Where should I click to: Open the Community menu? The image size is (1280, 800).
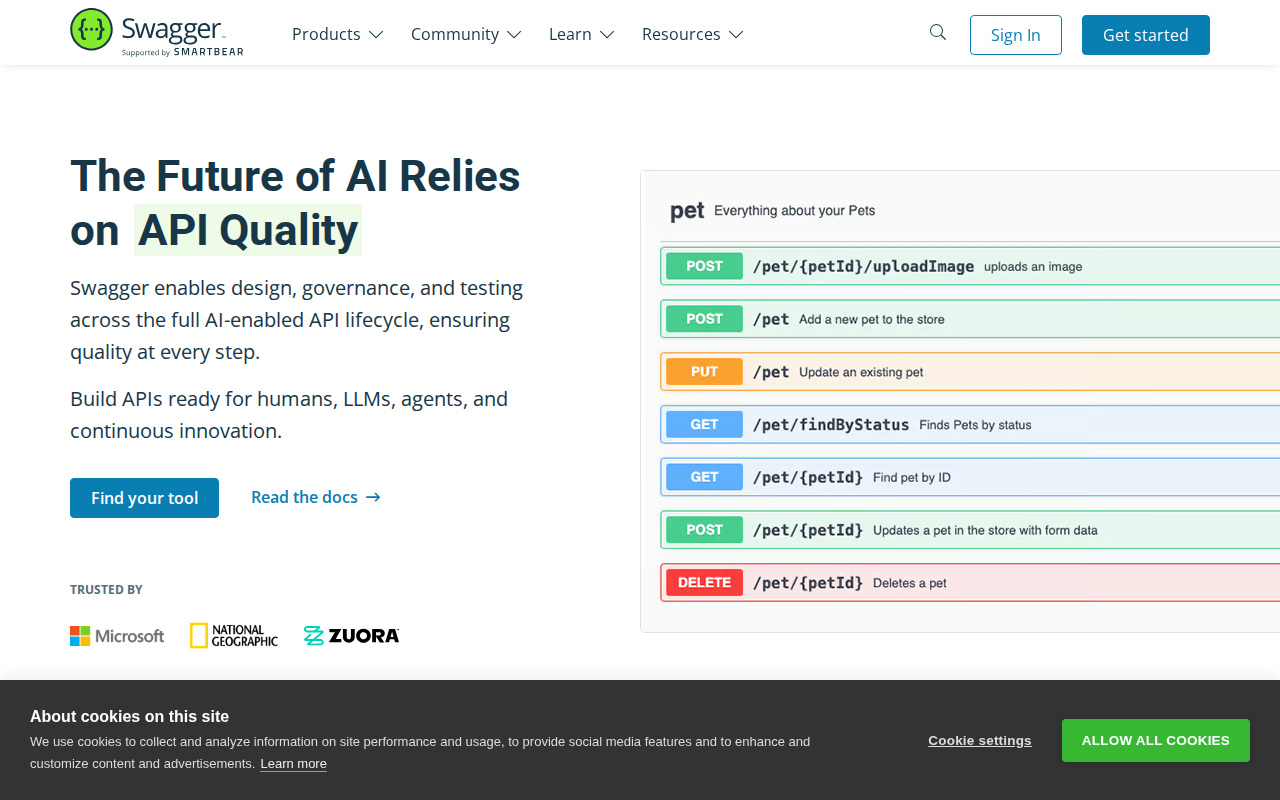pyautogui.click(x=466, y=34)
